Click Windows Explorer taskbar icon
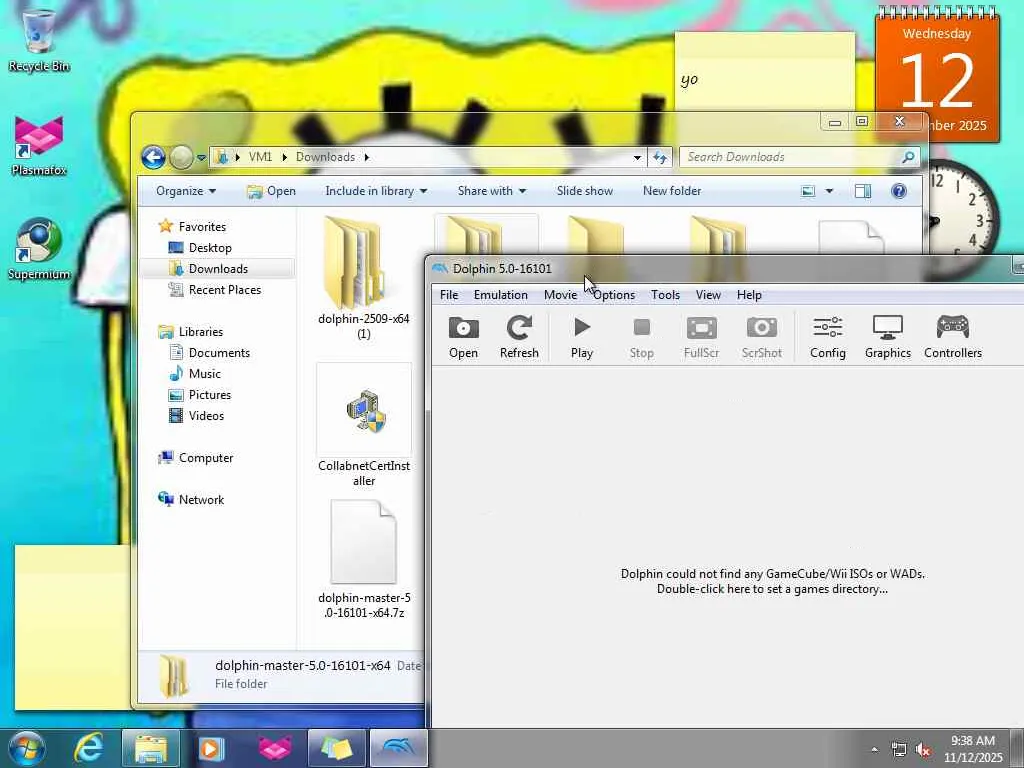The image size is (1024, 768). point(151,748)
